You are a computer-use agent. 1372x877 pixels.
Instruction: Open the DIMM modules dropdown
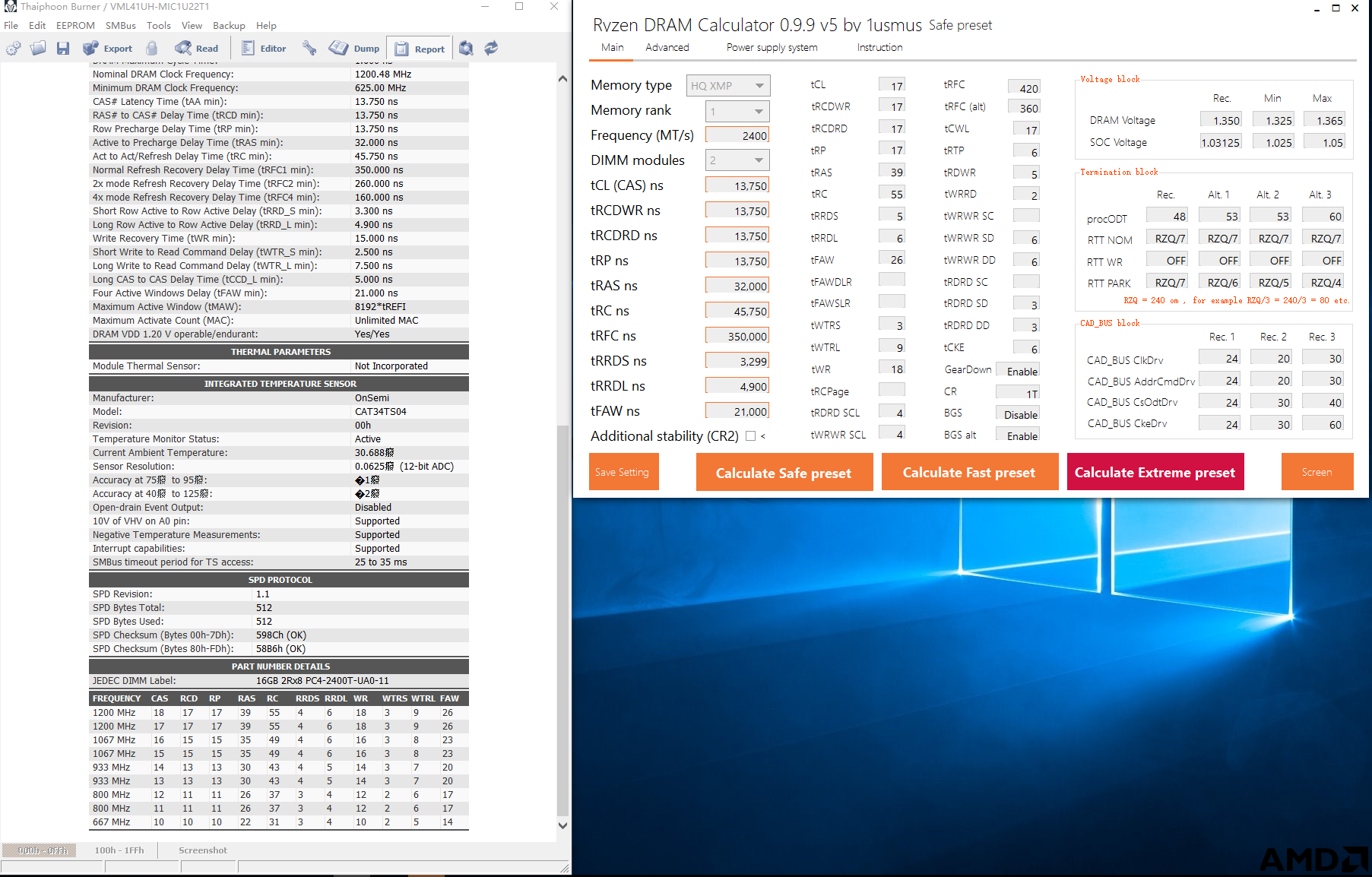point(737,160)
